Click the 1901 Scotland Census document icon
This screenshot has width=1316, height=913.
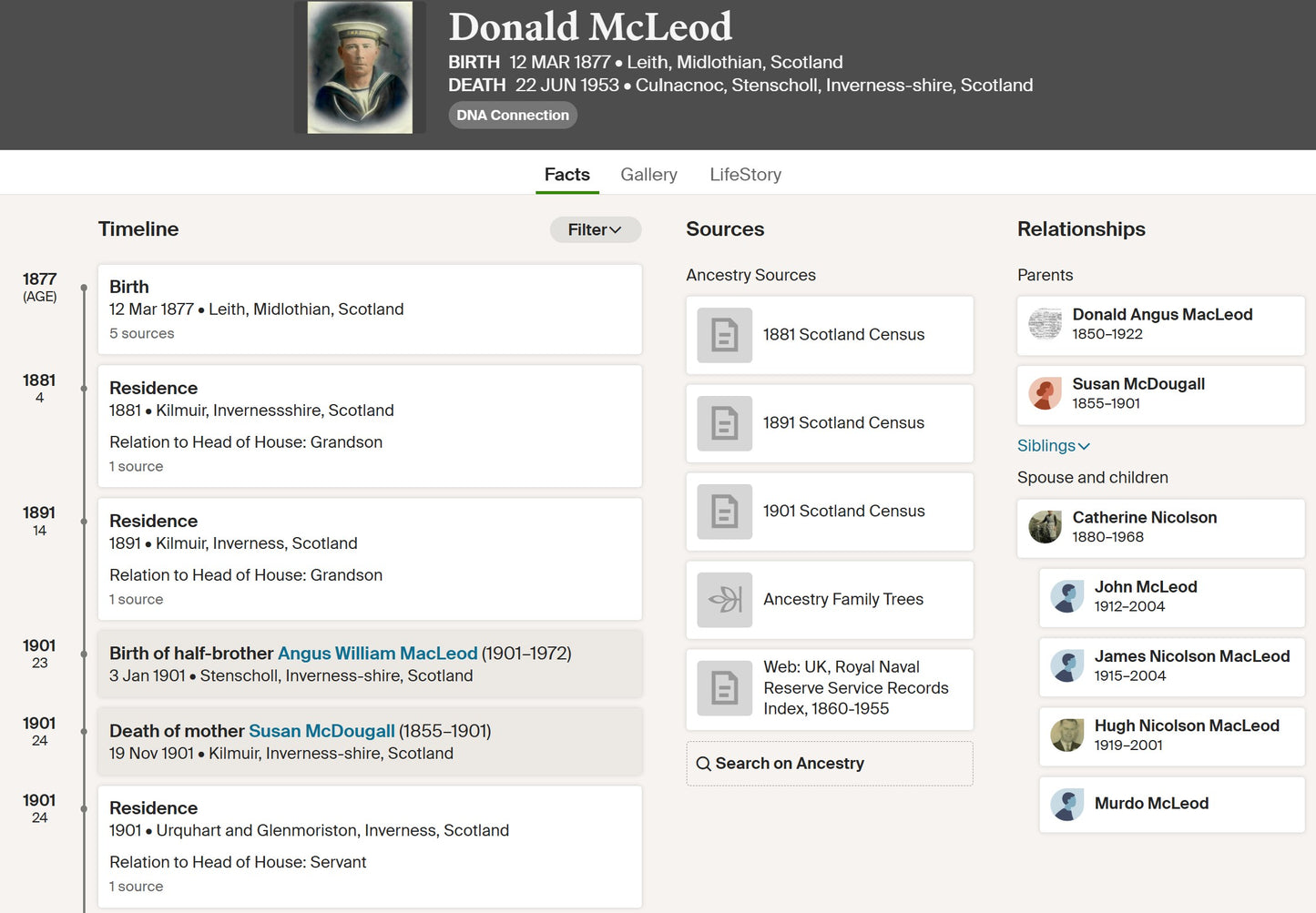(725, 512)
